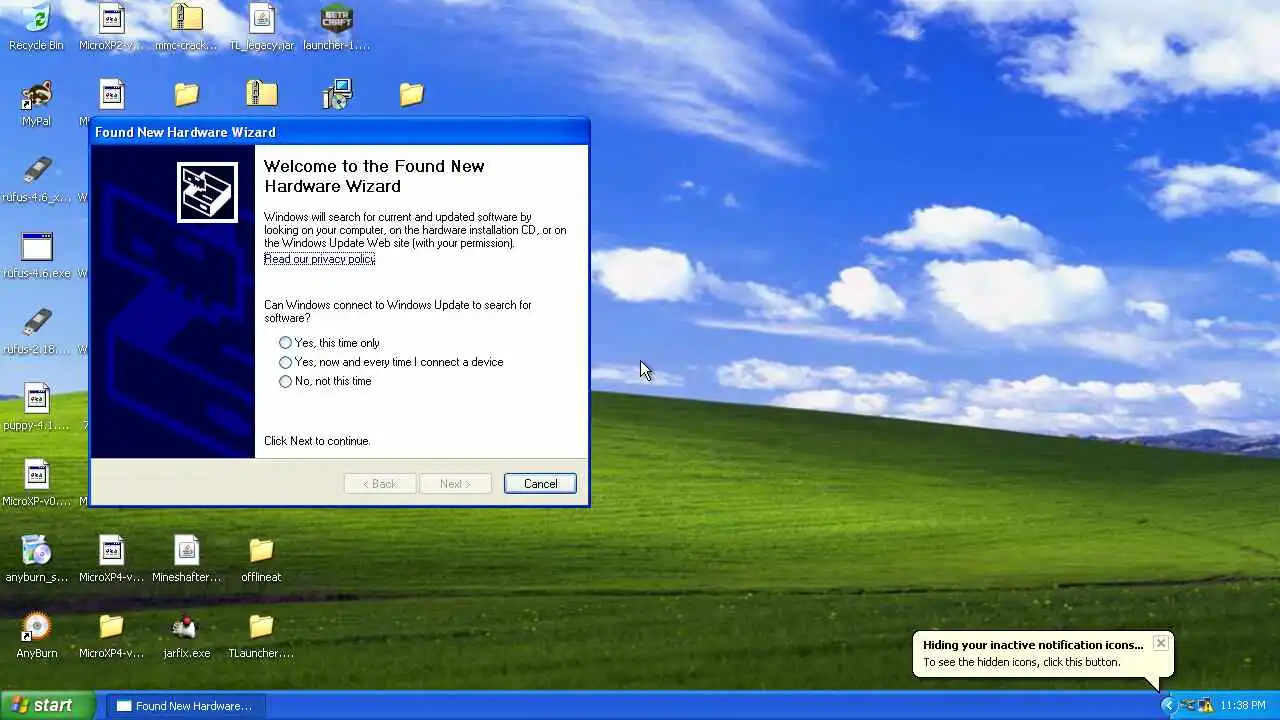The image size is (1280, 720).
Task: Cancel the Found New Hardware Wizard
Action: pyautogui.click(x=540, y=484)
